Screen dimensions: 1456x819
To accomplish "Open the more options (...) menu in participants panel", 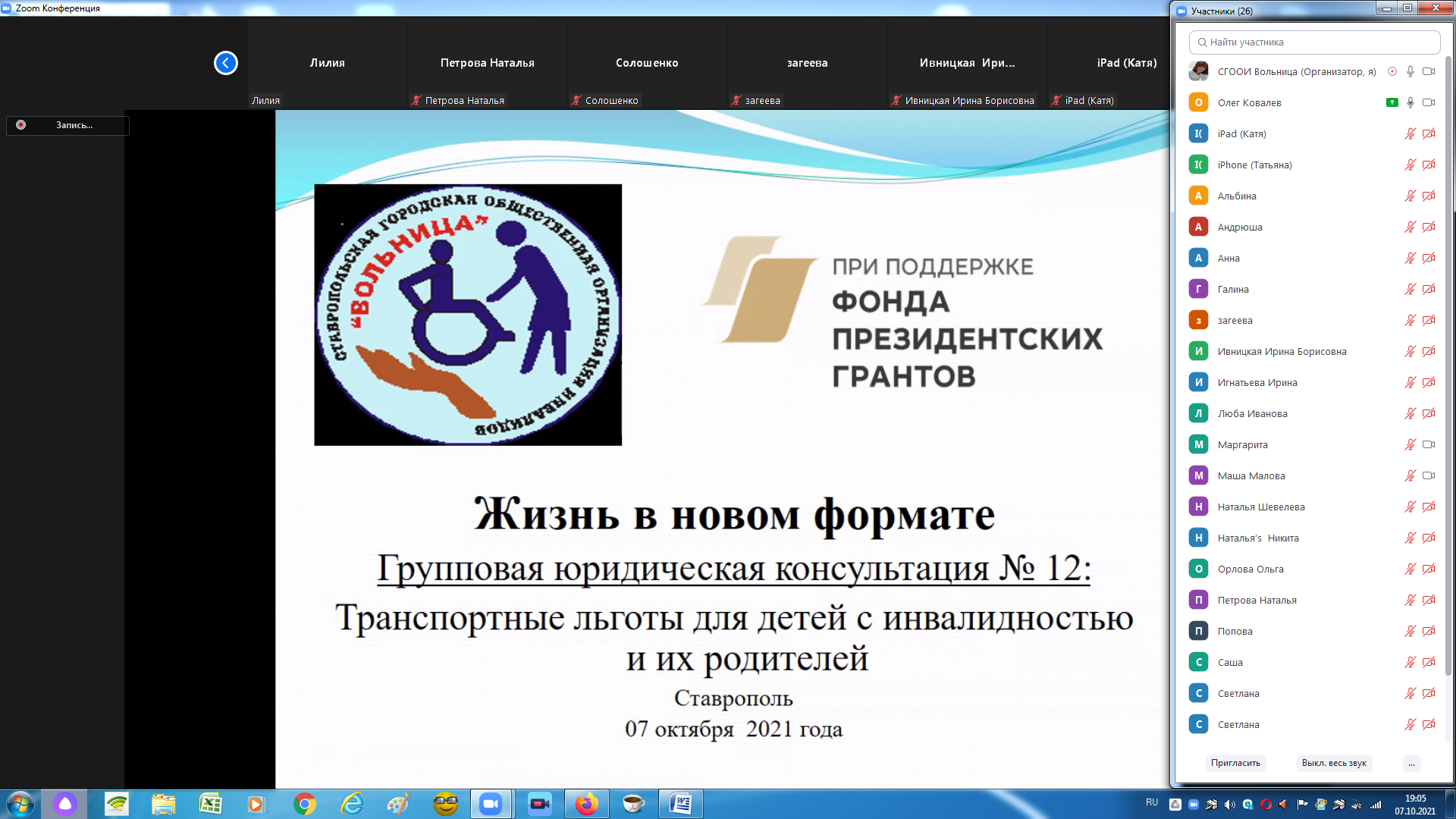I will click(1411, 763).
